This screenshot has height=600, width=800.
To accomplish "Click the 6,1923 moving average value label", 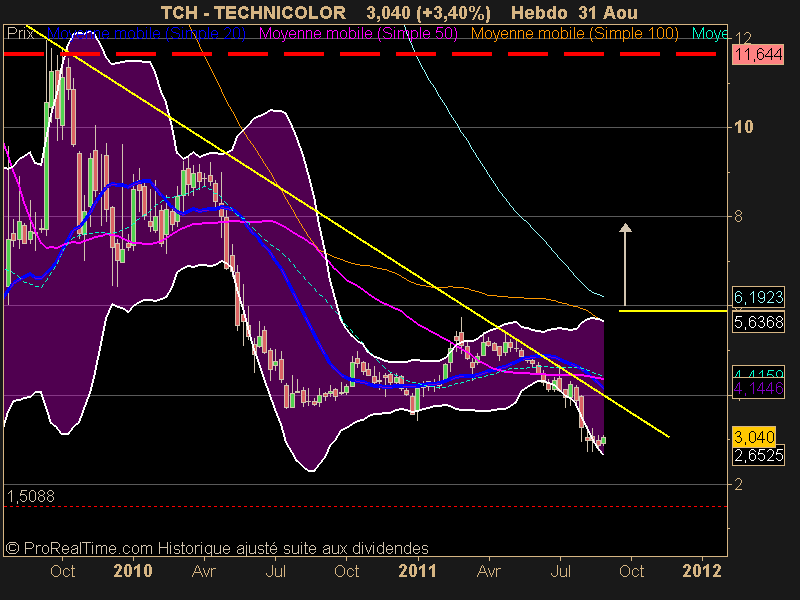I will click(x=758, y=297).
